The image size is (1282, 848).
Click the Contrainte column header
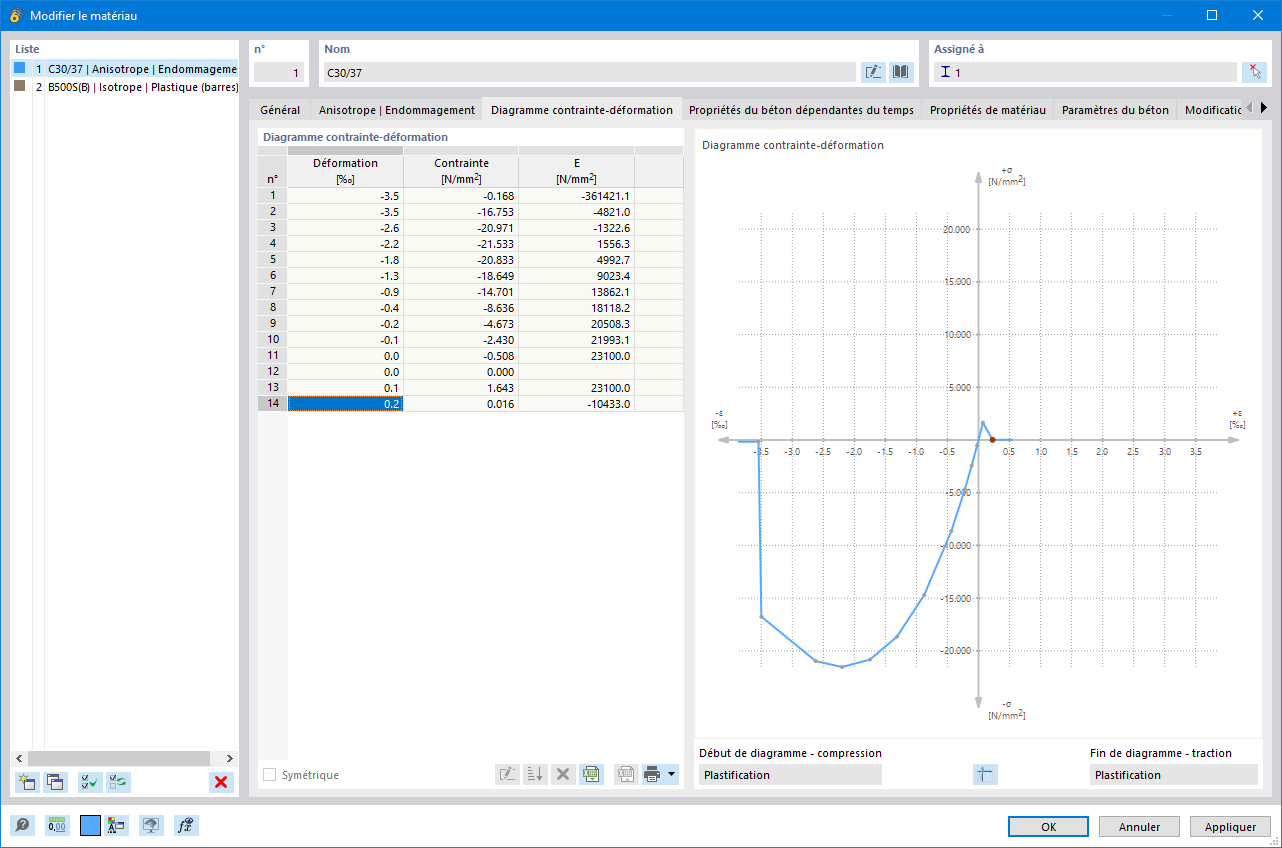click(461, 171)
